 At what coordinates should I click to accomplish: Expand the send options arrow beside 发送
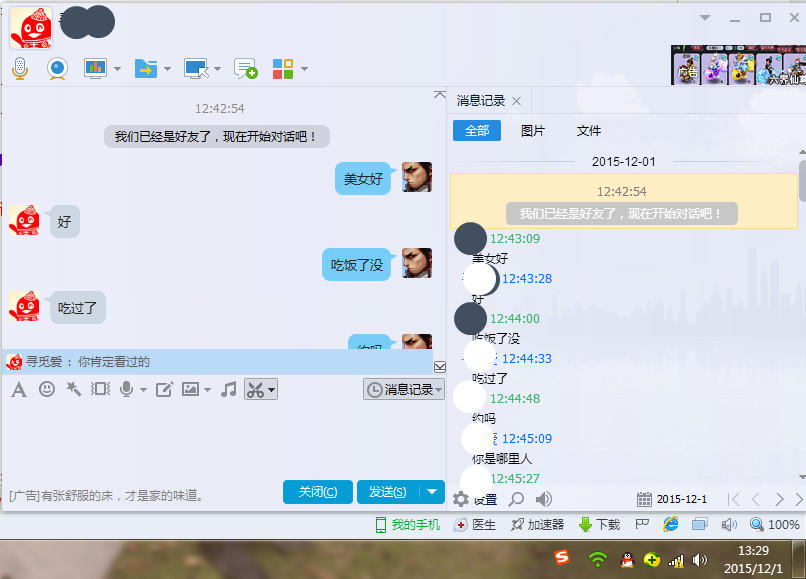click(x=431, y=491)
